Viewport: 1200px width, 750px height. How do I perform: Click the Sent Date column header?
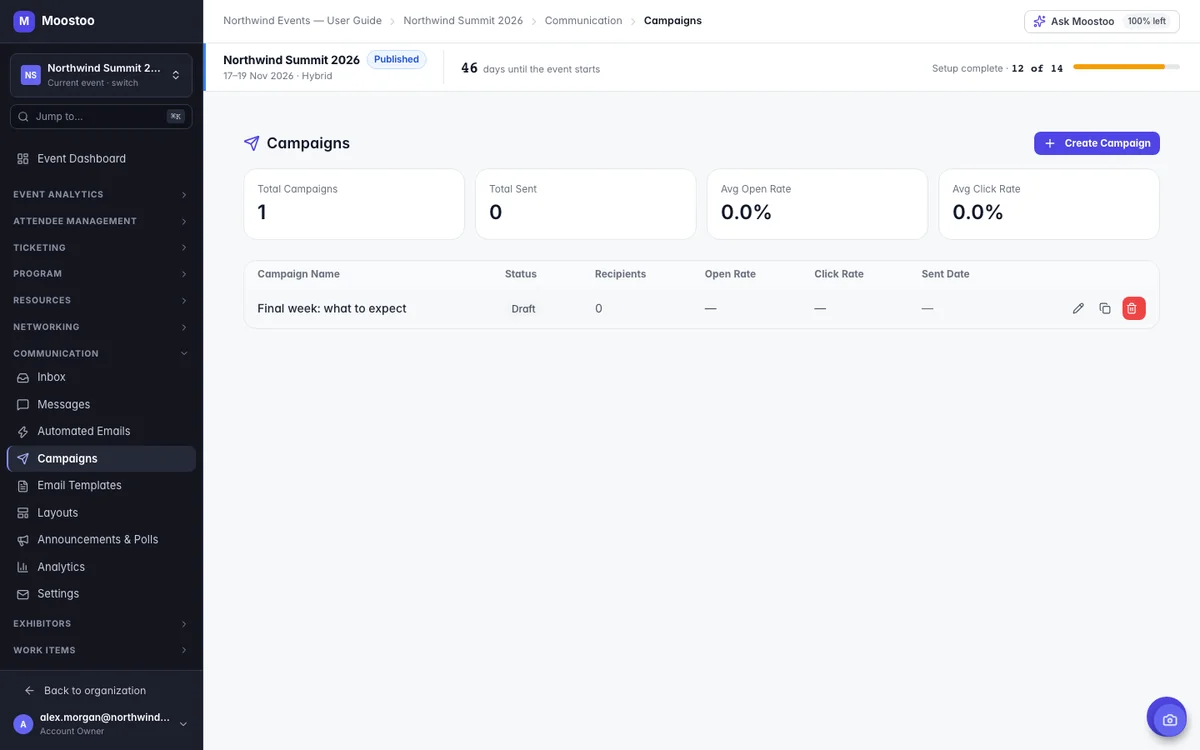pos(945,274)
